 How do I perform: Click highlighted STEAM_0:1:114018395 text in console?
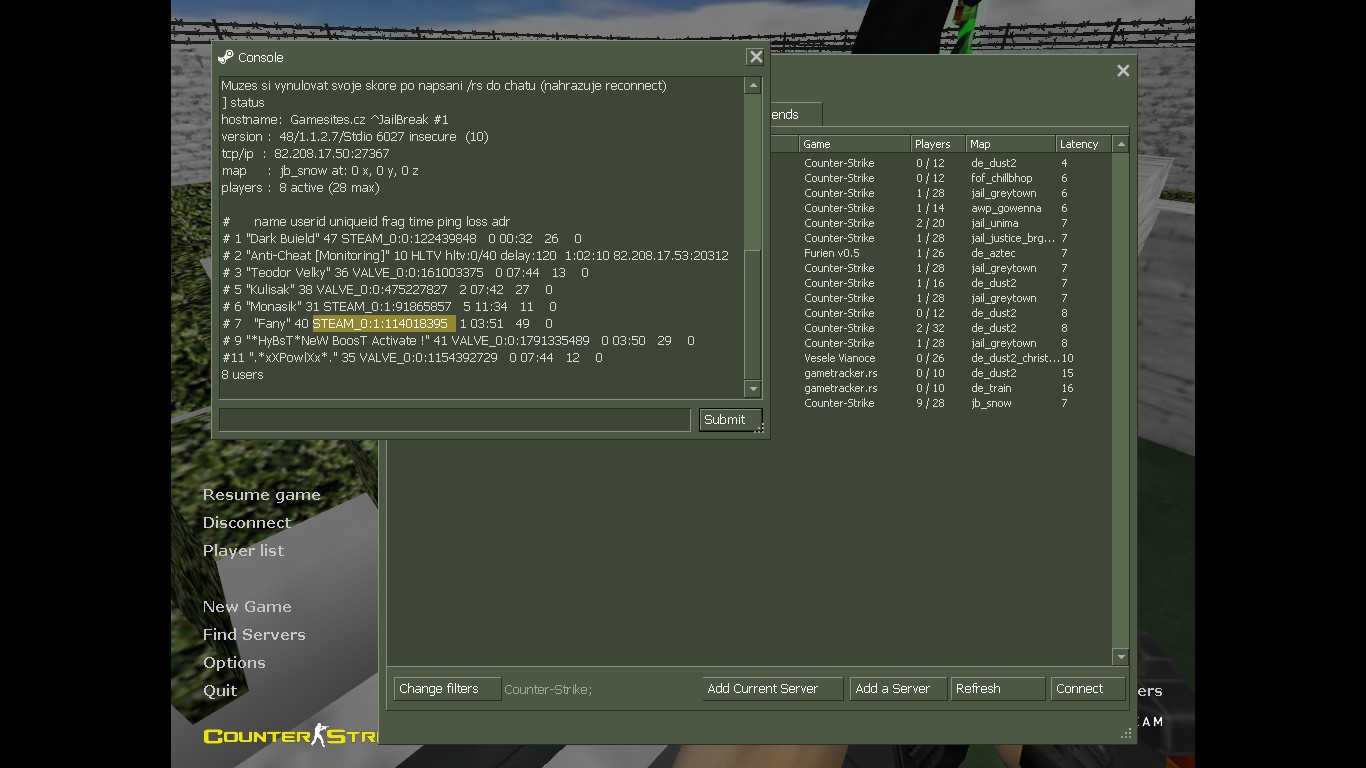[x=384, y=324]
